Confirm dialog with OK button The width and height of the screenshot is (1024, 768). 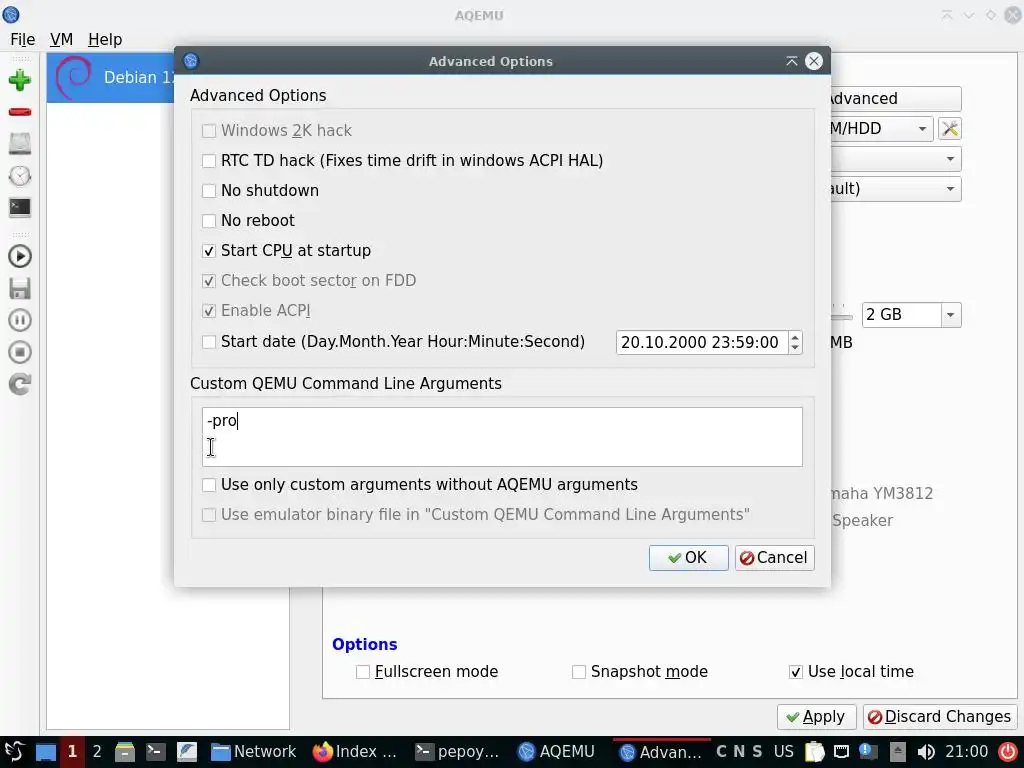click(688, 558)
